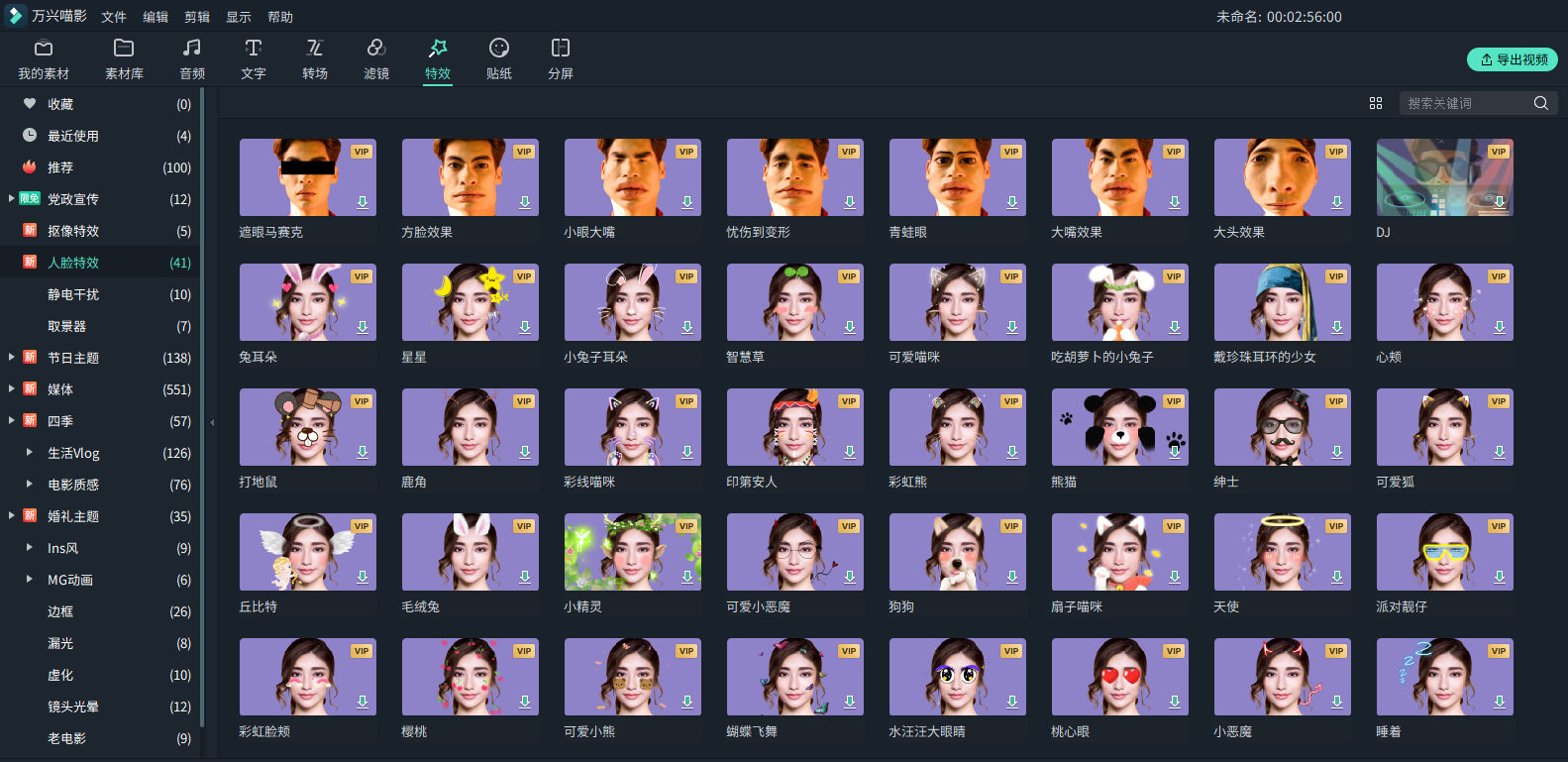This screenshot has width=1568, height=762.
Task: Select the 小精灵 effect thumbnail
Action: coord(633,552)
